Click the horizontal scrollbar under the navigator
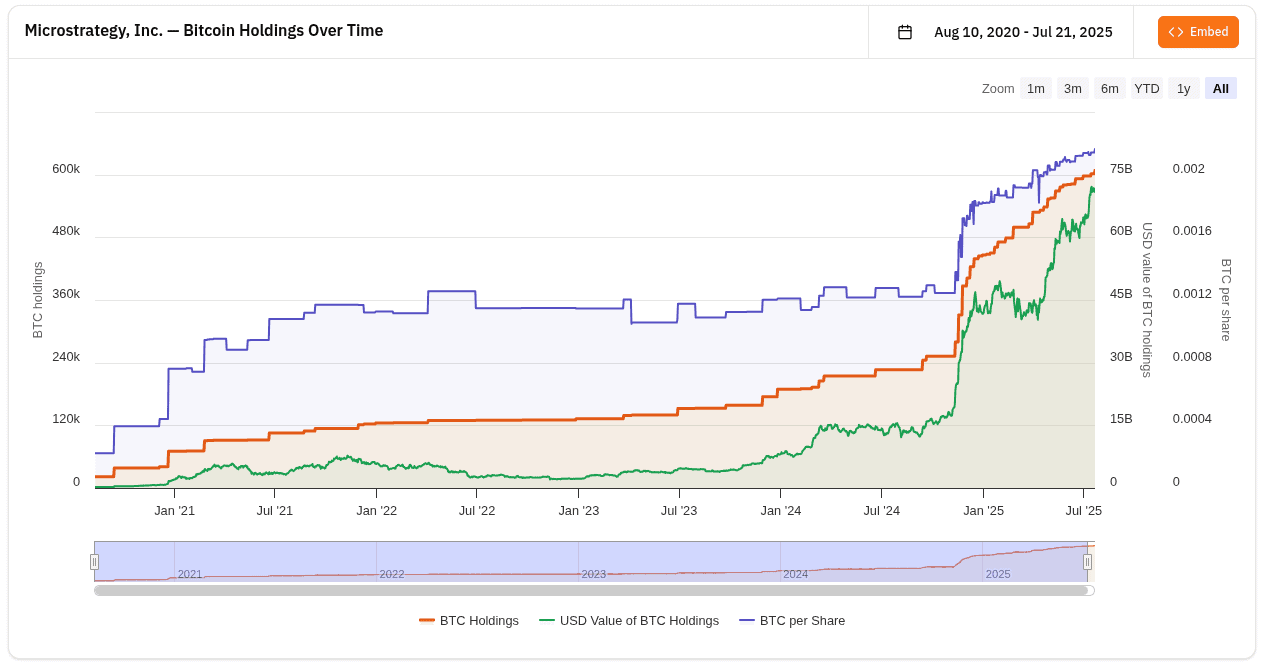This screenshot has height=666, width=1264. (591, 590)
